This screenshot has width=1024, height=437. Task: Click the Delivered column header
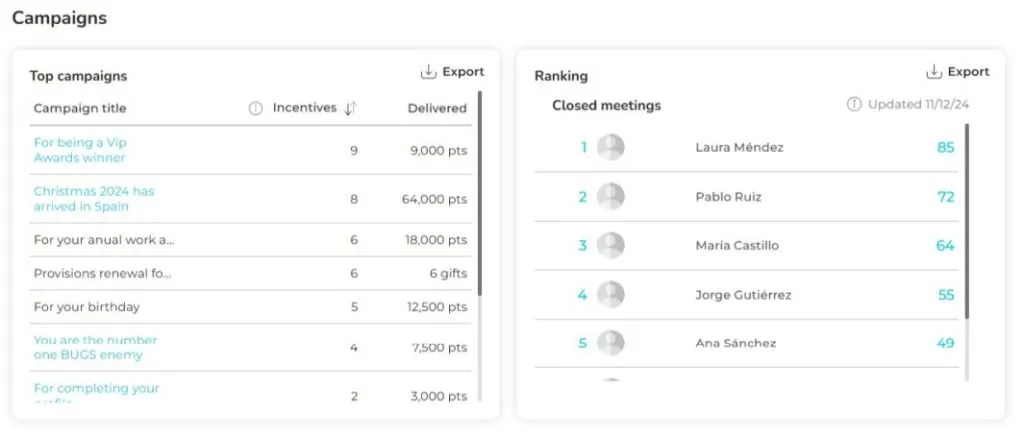437,108
